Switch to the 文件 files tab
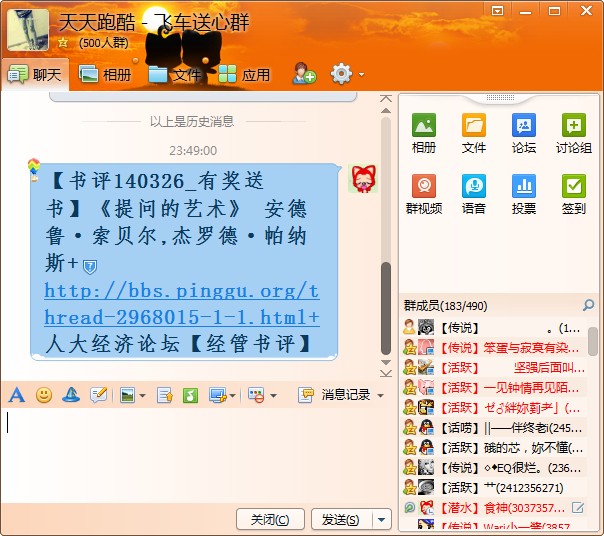Viewport: 604px width, 536px height. point(175,74)
